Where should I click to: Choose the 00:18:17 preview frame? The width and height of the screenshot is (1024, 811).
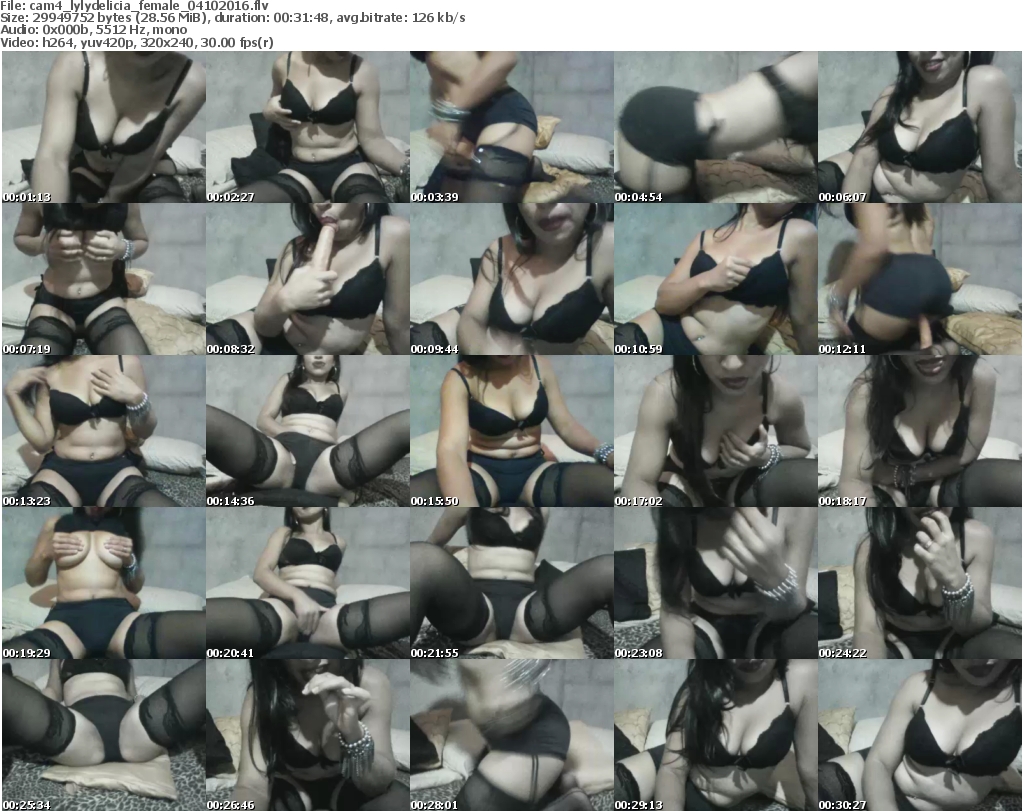tap(920, 431)
